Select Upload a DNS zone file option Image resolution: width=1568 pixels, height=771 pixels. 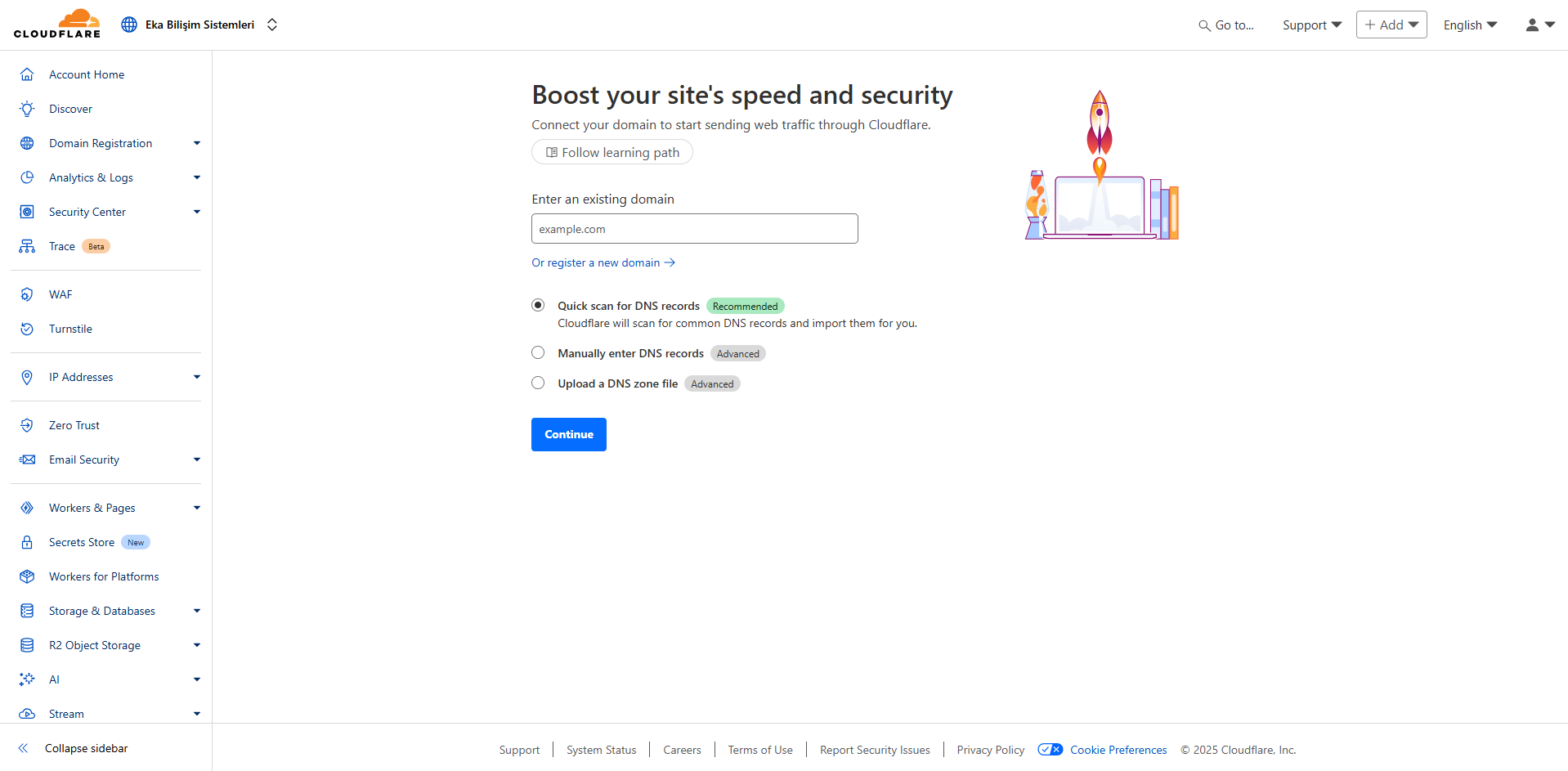pos(538,383)
